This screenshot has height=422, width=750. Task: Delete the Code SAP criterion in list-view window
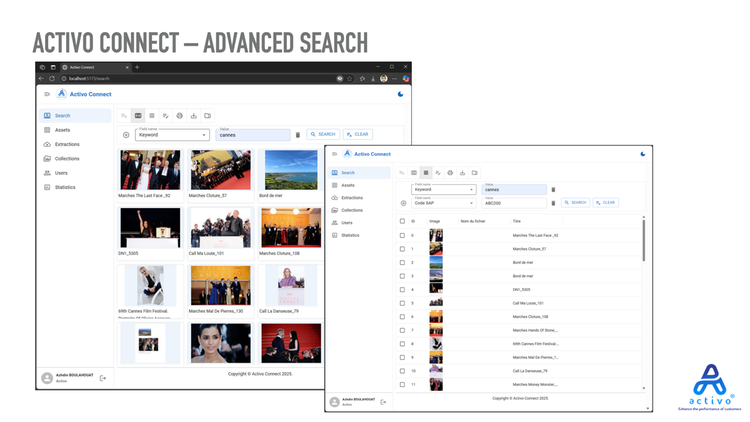pyautogui.click(x=553, y=203)
